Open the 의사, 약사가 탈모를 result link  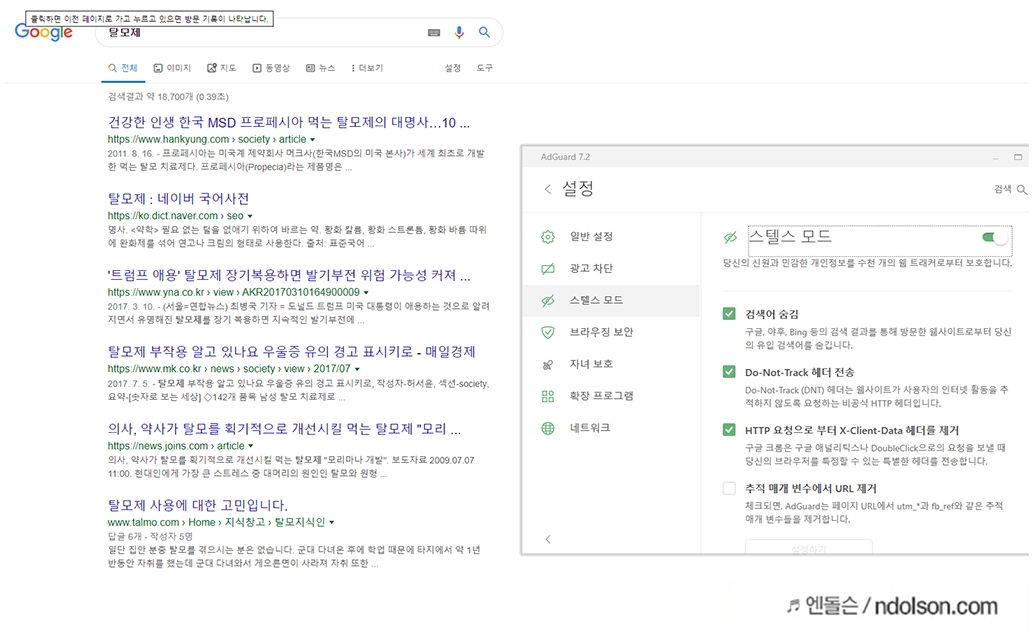[284, 429]
